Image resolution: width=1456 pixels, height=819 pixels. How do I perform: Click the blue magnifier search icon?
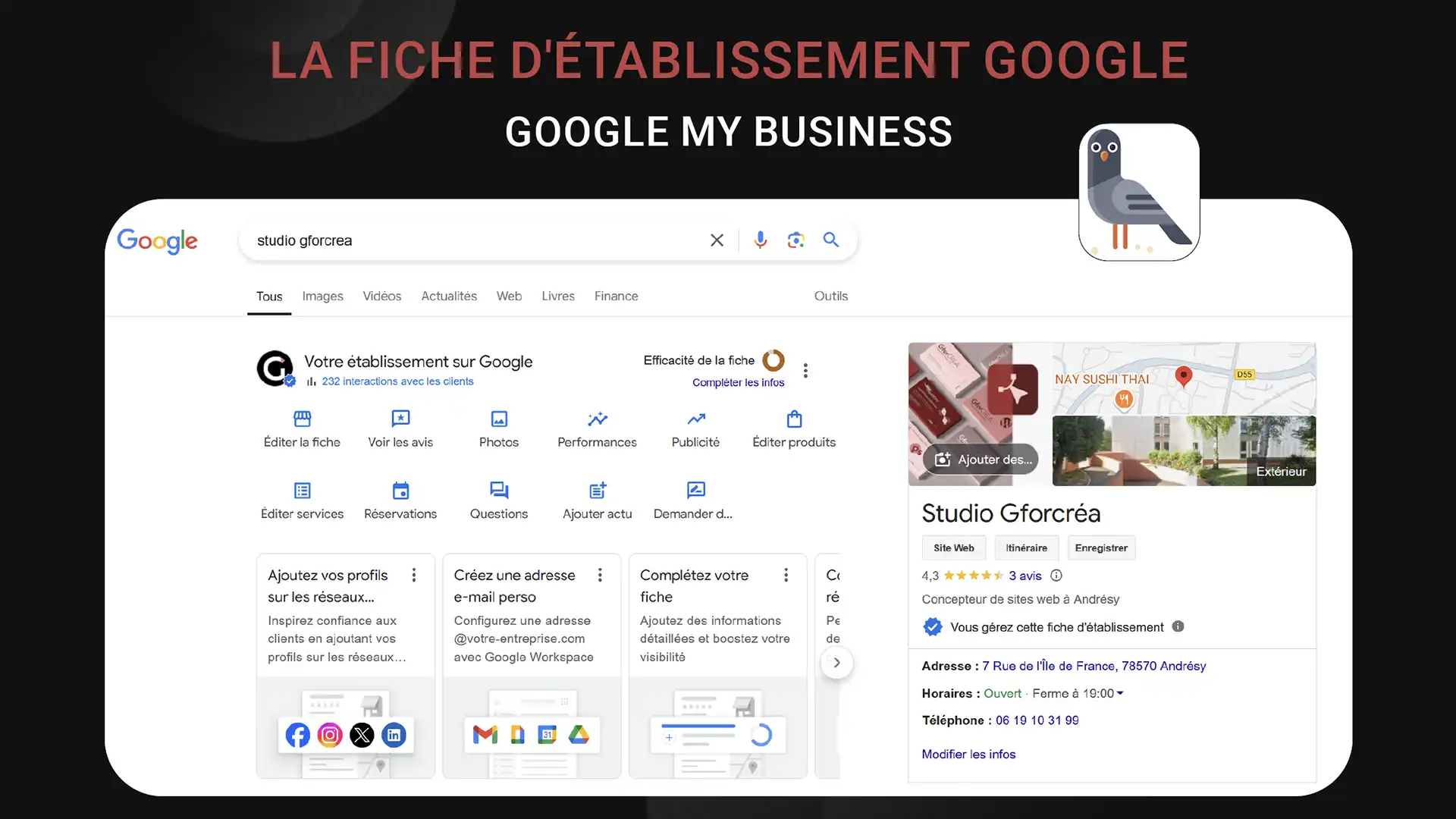point(831,240)
